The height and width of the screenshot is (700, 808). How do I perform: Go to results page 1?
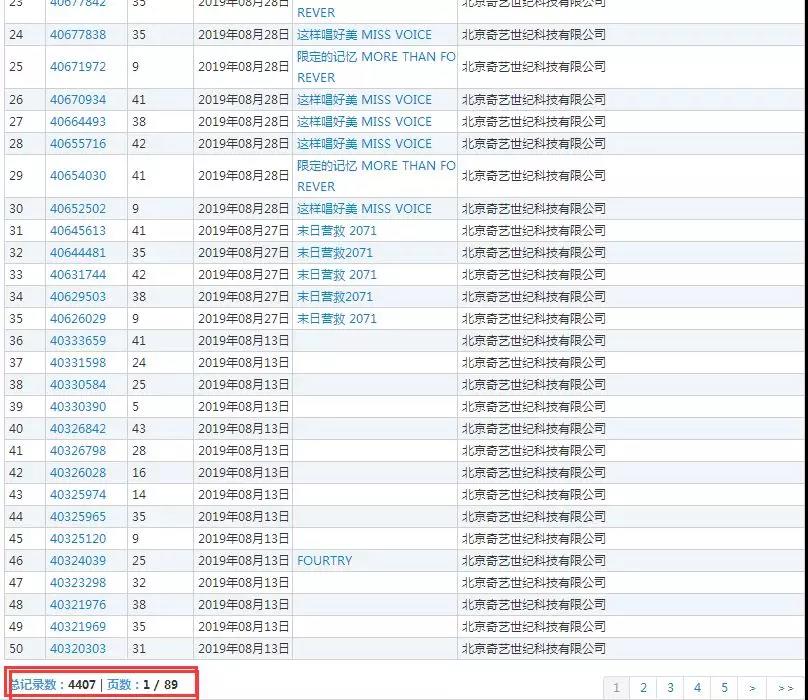click(616, 688)
